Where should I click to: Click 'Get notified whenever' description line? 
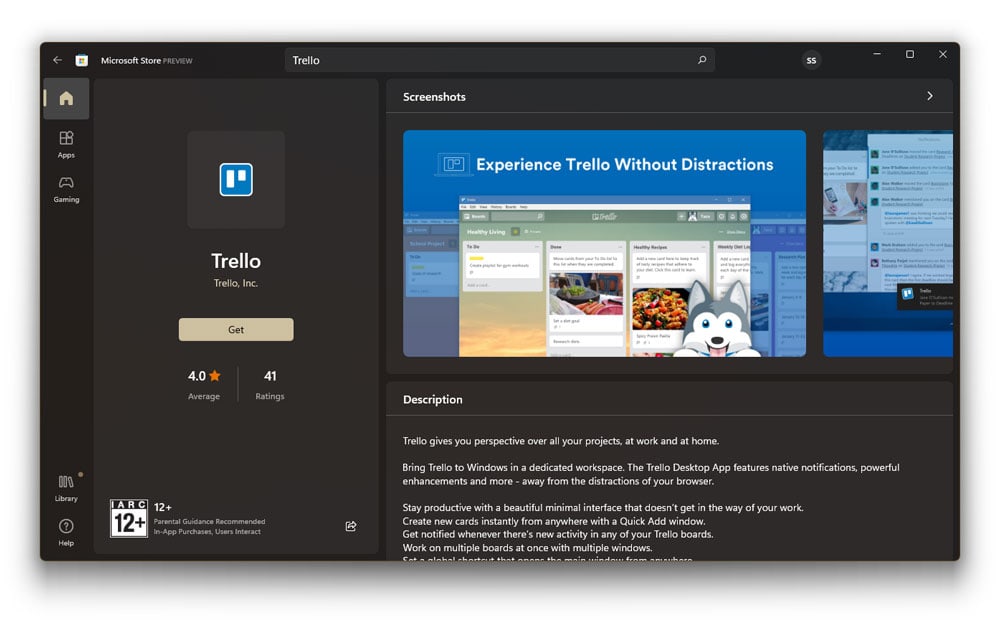click(x=558, y=535)
